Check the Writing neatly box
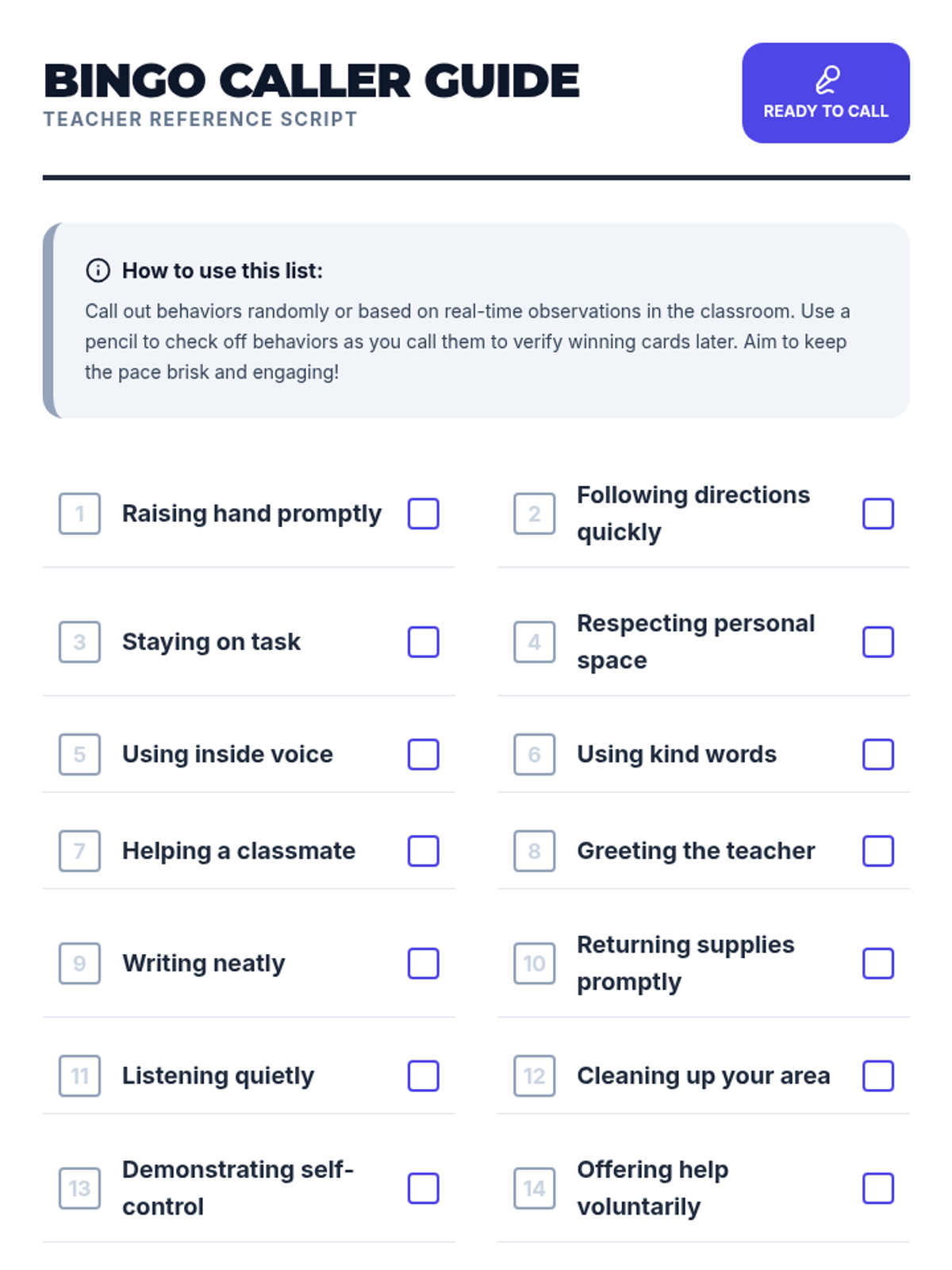This screenshot has height=1270, width=952. (x=424, y=964)
